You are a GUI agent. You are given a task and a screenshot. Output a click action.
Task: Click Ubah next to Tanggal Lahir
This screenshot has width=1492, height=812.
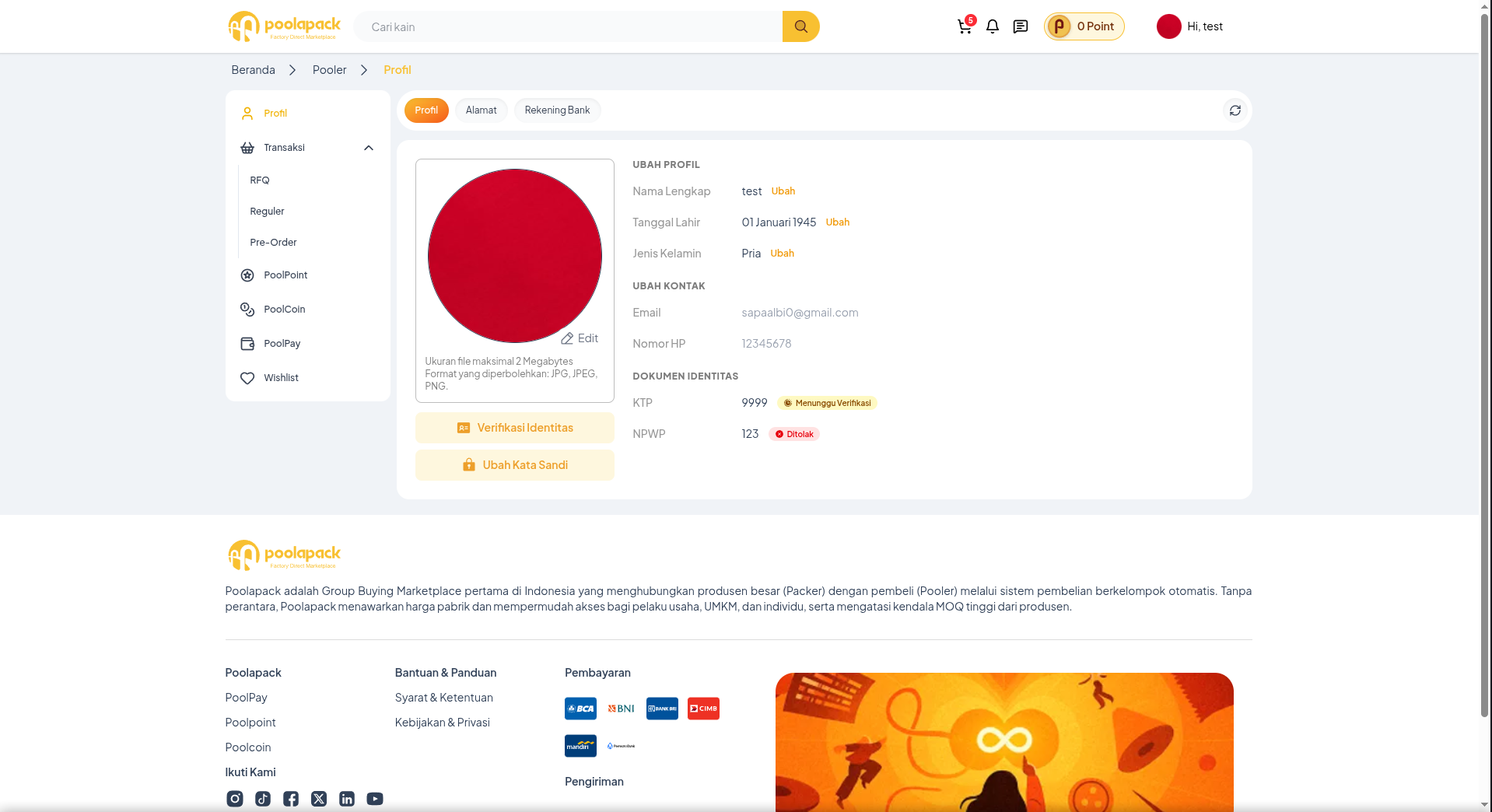coord(837,222)
